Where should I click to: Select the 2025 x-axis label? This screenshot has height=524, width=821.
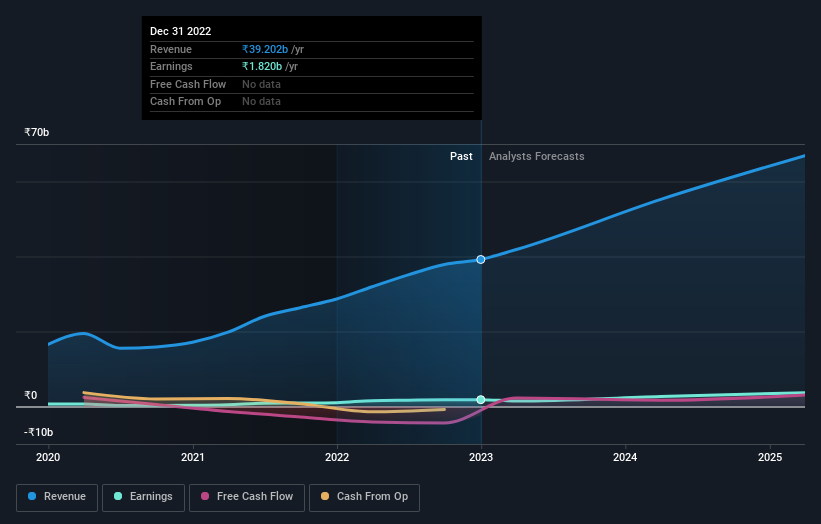coord(770,457)
